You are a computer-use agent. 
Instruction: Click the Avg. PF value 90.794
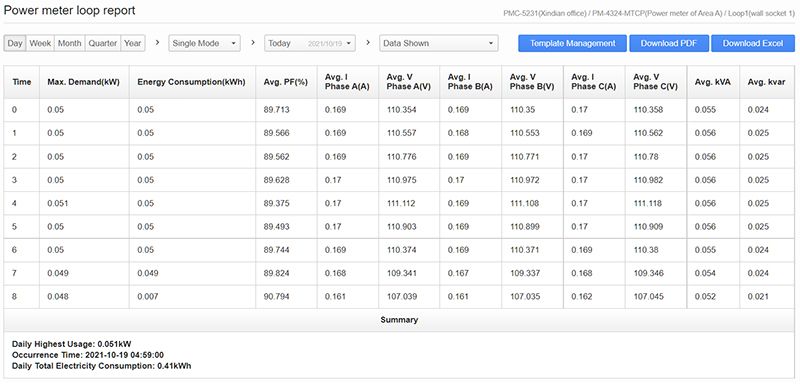(277, 297)
